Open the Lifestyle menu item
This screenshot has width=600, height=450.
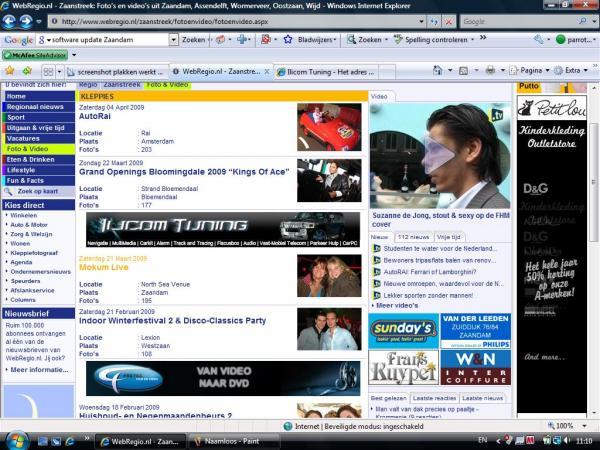(x=39, y=170)
